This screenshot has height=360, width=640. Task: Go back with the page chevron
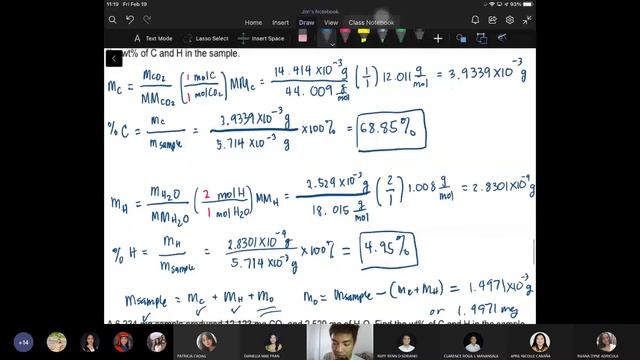(114, 58)
